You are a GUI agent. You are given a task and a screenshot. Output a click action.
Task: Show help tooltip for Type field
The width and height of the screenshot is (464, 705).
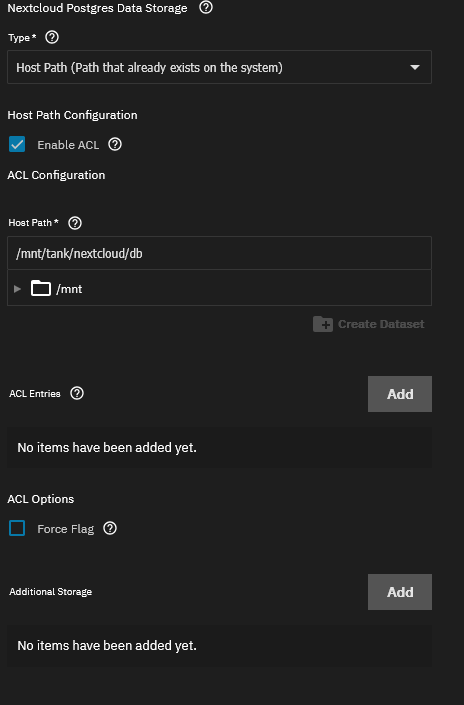52,37
